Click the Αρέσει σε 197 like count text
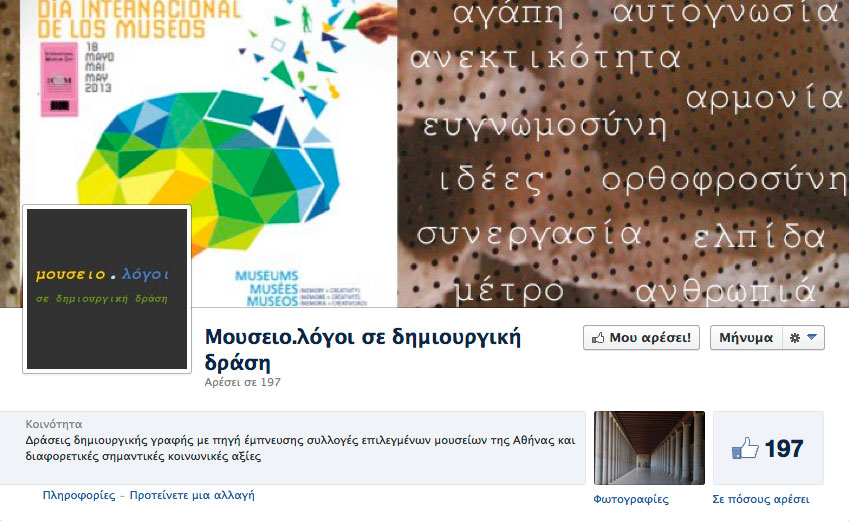Viewport: 849px width, 521px height. click(x=243, y=382)
